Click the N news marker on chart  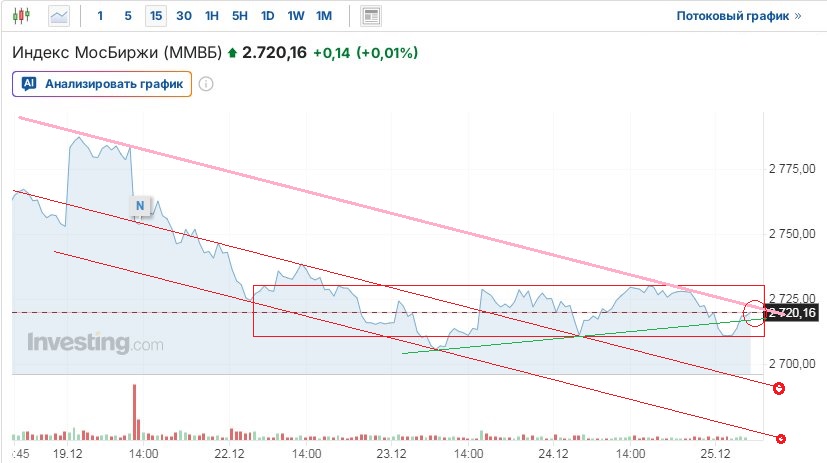tap(140, 206)
